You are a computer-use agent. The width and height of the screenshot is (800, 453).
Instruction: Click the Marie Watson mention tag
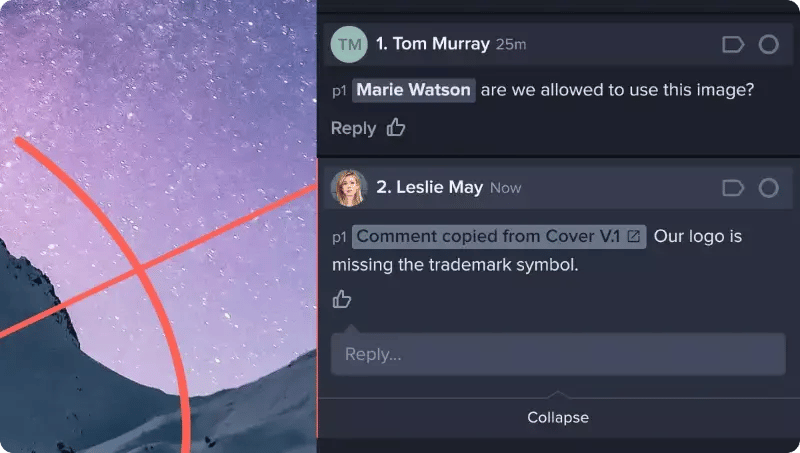point(414,90)
